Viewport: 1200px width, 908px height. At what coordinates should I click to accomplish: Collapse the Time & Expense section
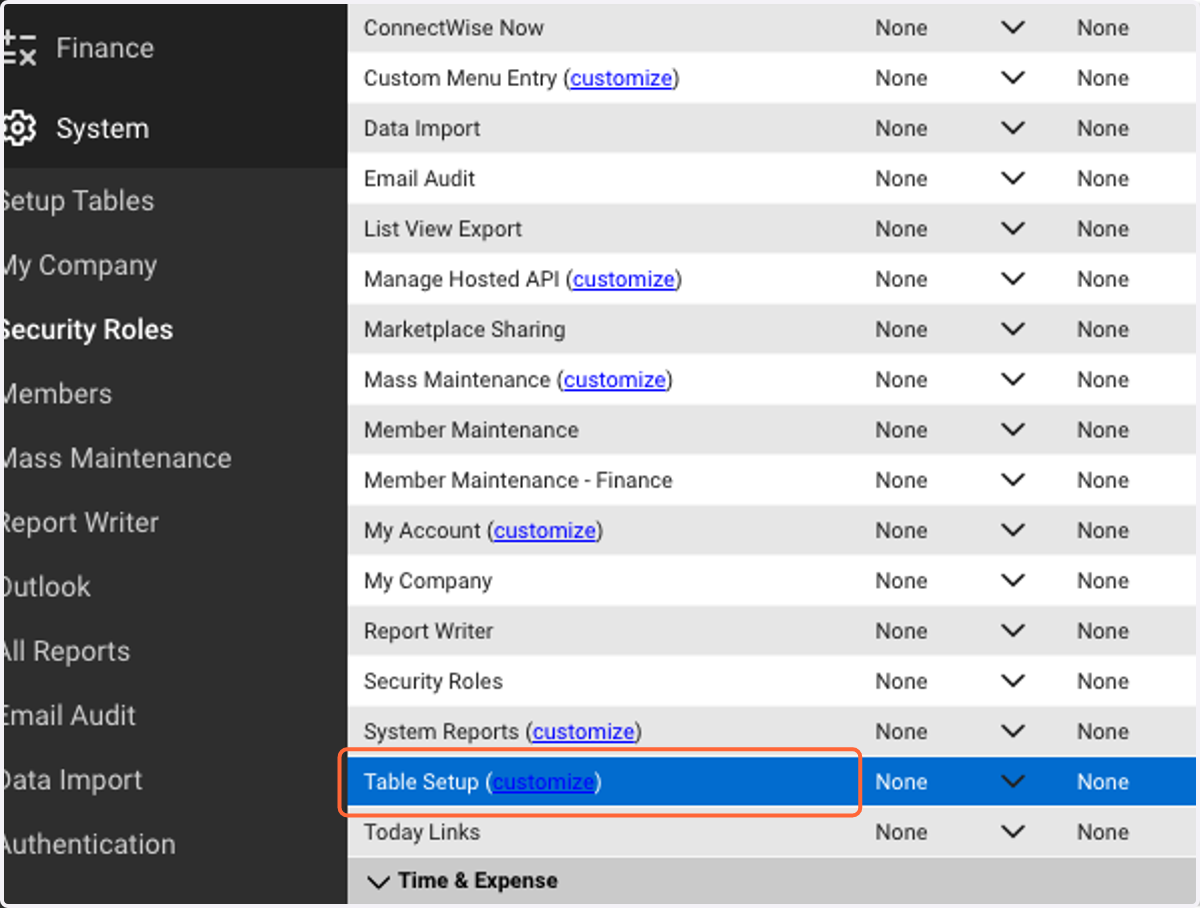point(379,881)
